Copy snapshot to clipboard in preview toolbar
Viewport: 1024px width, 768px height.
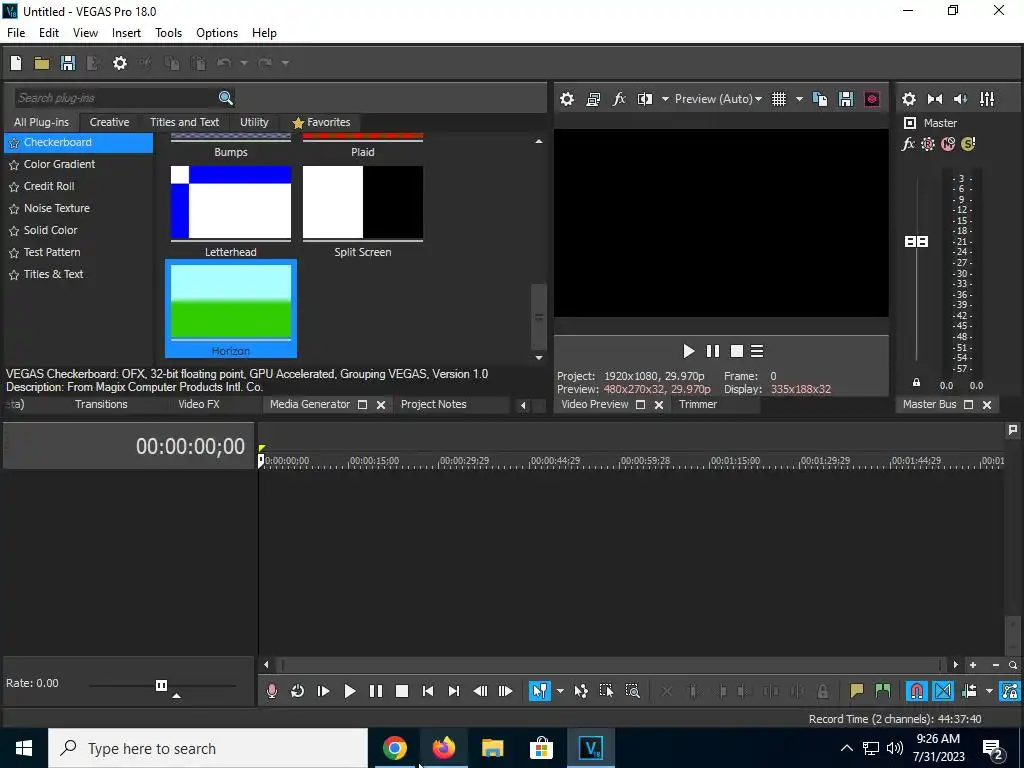(x=820, y=99)
